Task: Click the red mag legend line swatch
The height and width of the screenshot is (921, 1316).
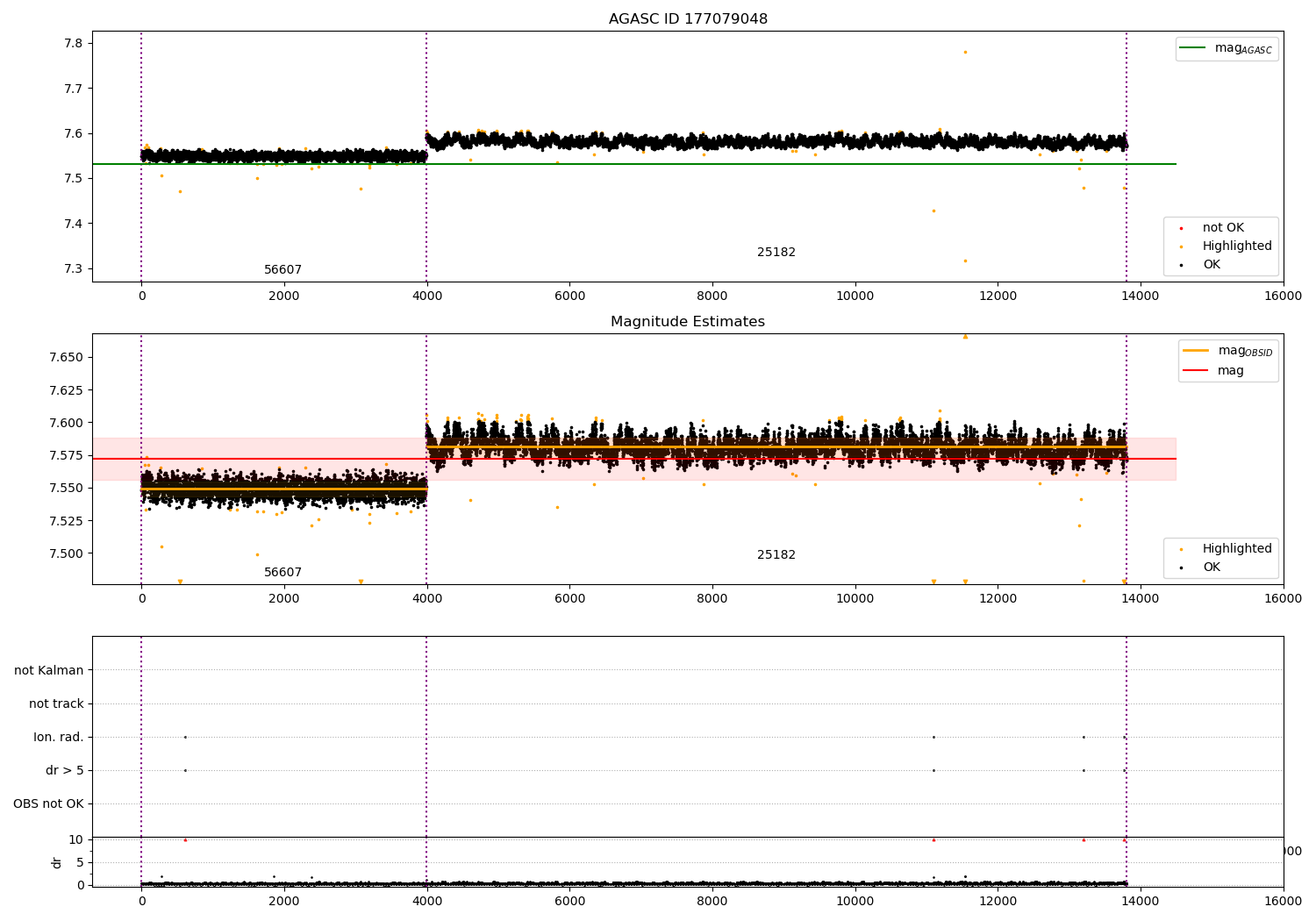Action: tap(1196, 371)
